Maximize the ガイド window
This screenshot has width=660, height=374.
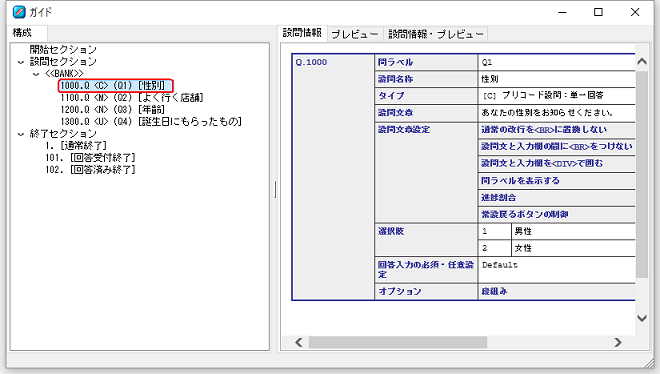click(598, 12)
